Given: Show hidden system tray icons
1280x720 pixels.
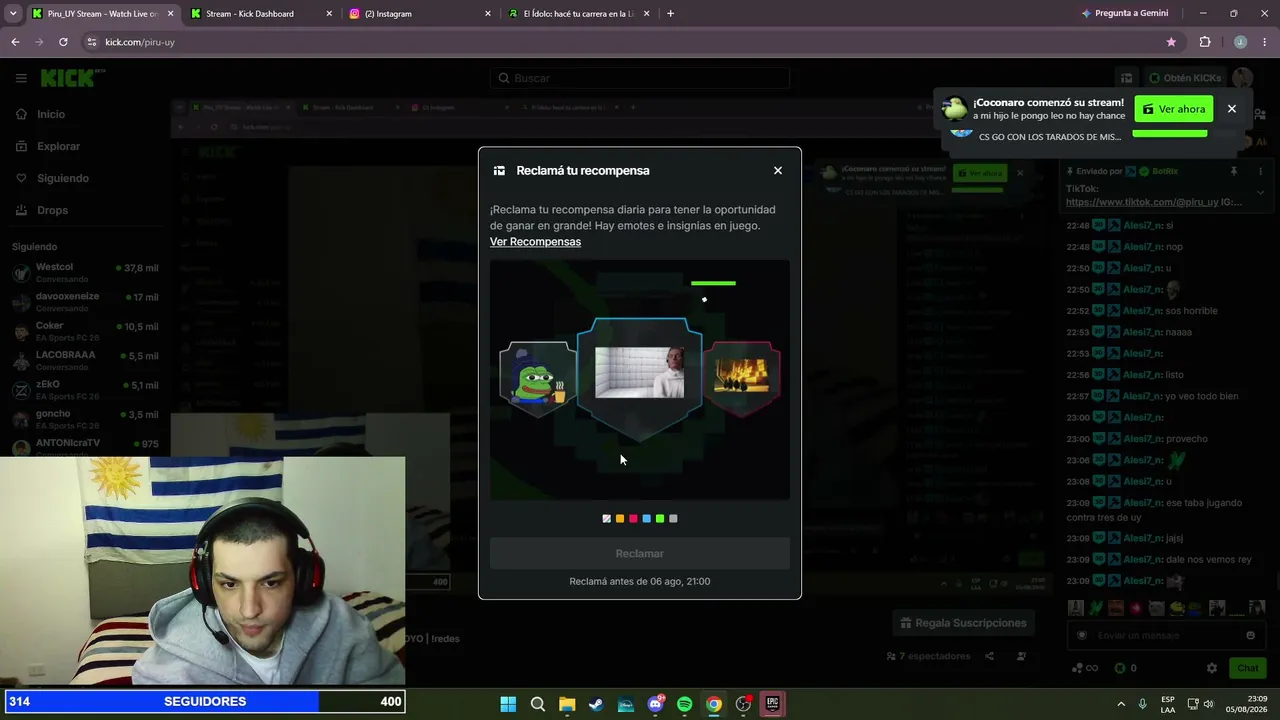Looking at the screenshot, I should [x=1120, y=704].
